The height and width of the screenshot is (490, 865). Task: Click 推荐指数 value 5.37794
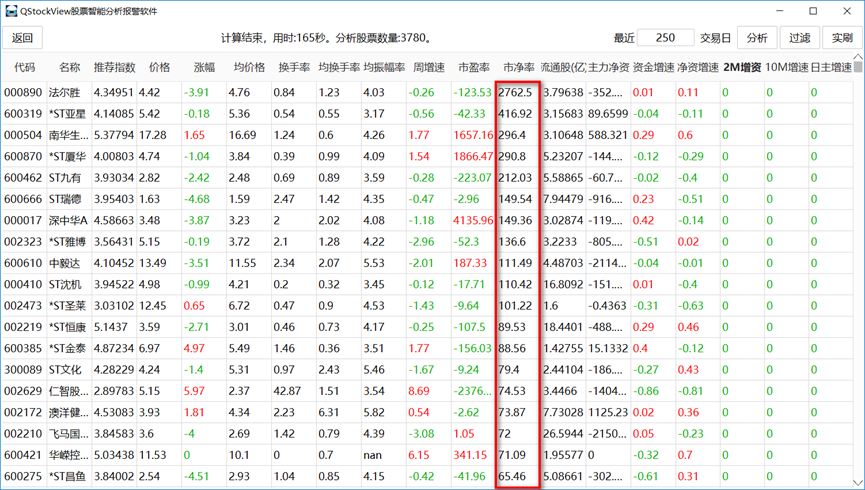(114, 135)
